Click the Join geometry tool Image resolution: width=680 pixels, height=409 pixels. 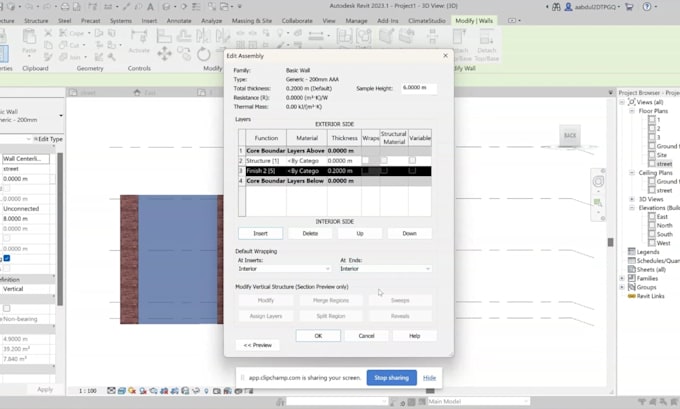72,57
